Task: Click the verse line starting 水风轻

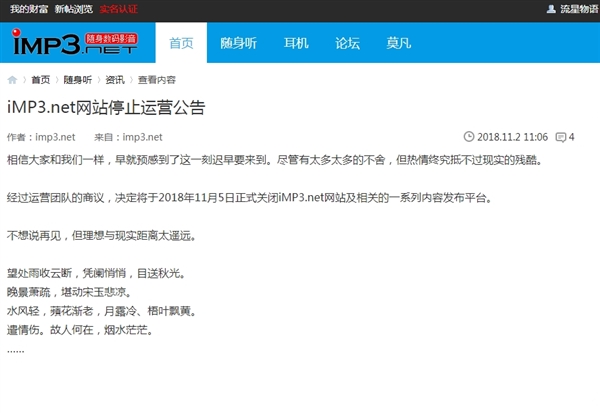Action: (x=102, y=311)
